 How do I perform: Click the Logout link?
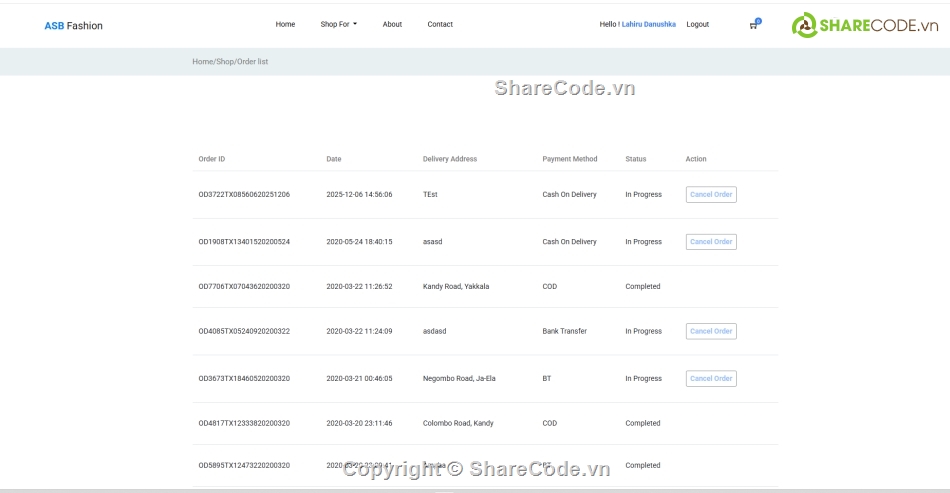(697, 24)
